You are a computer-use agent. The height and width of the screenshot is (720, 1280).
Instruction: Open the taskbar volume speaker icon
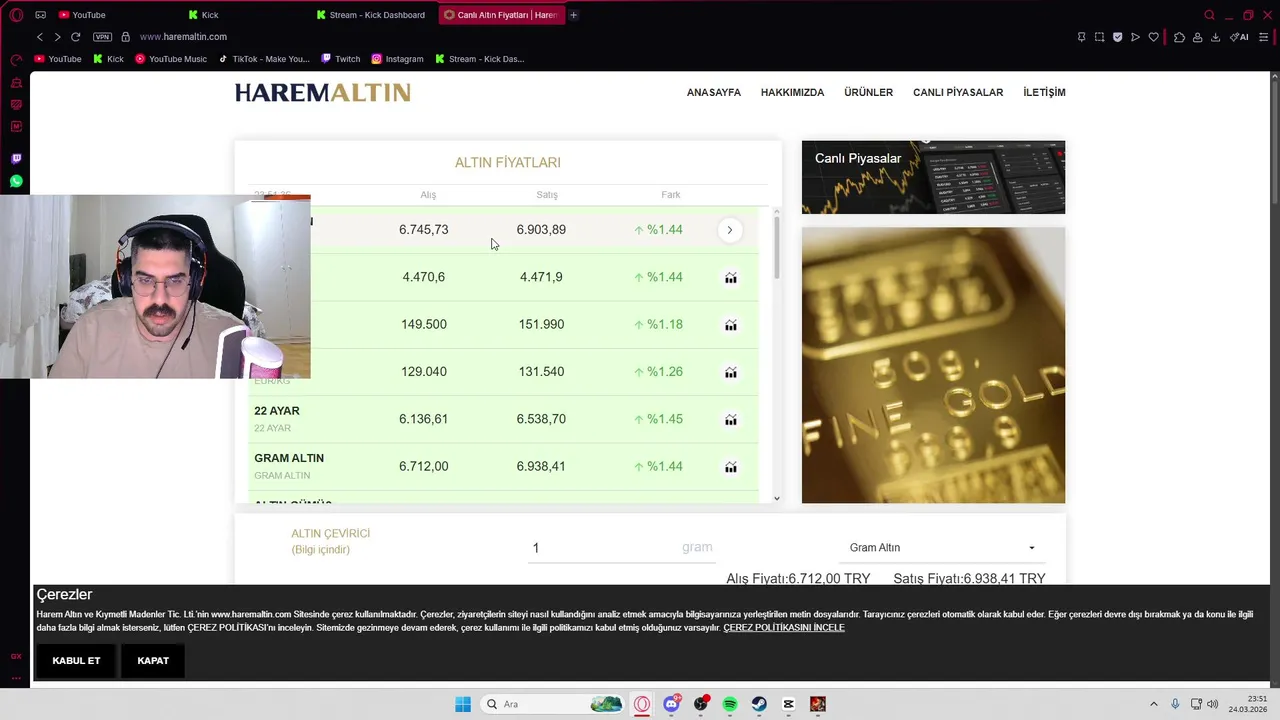tap(1212, 704)
